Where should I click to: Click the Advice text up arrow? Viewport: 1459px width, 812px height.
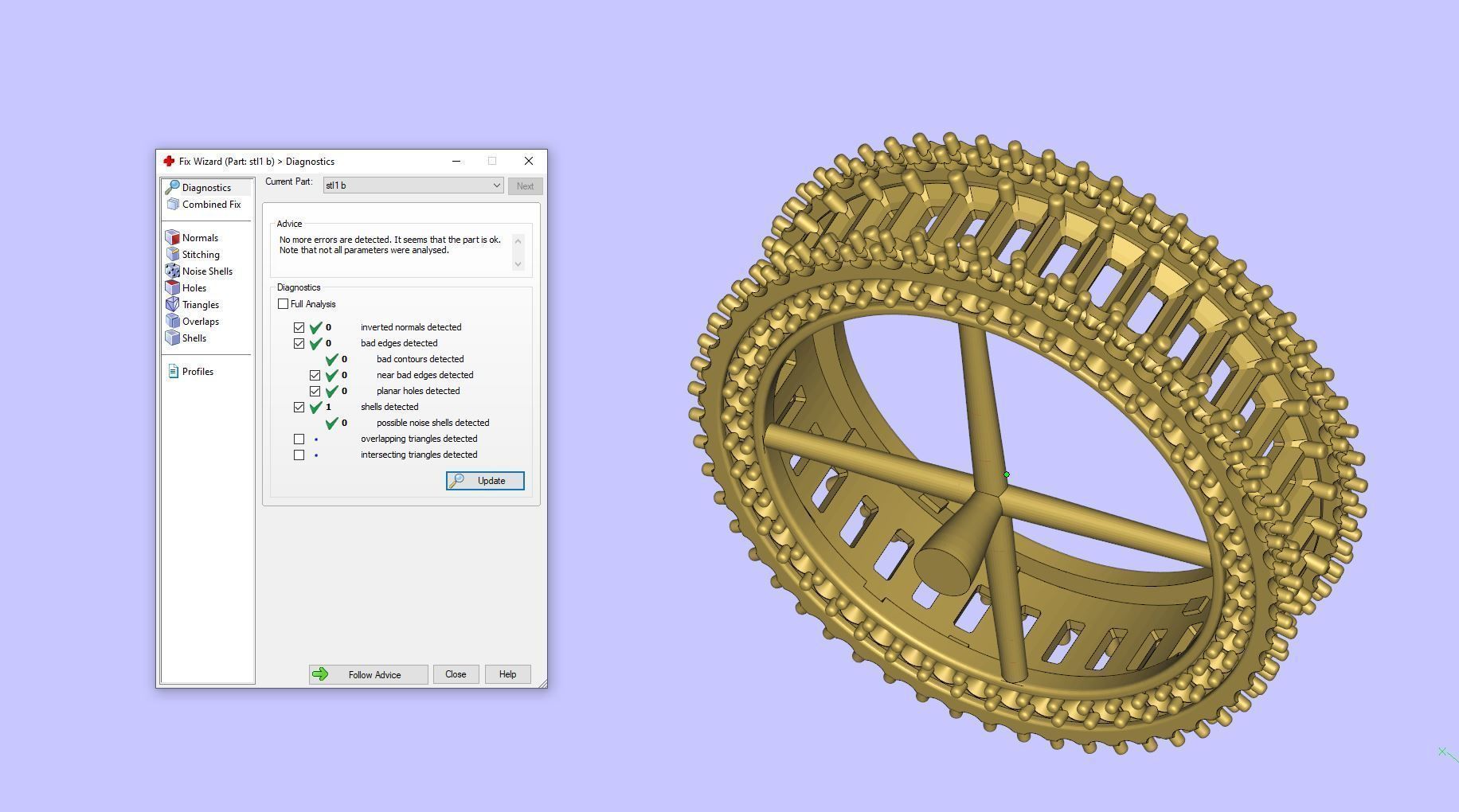tap(518, 240)
